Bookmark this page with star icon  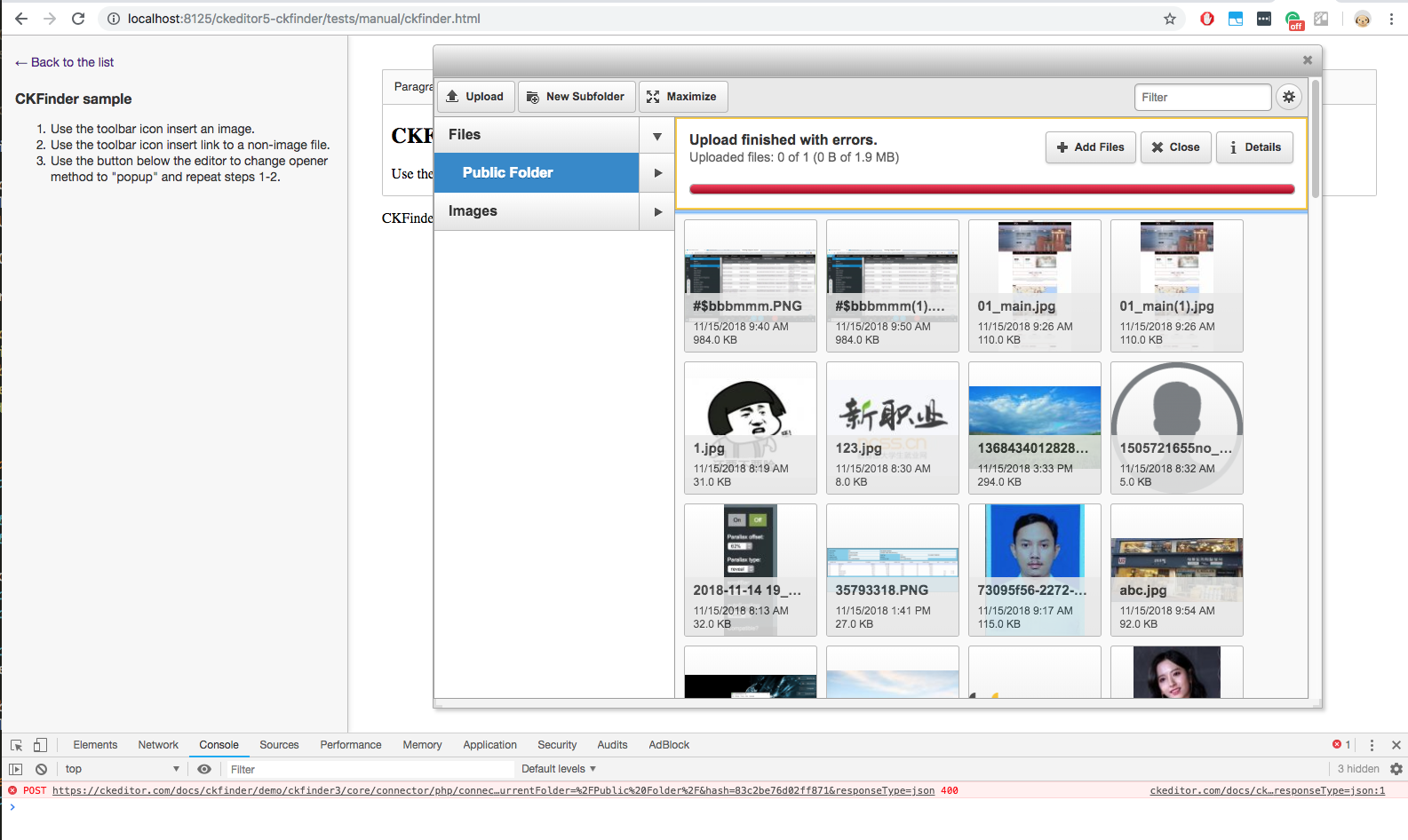pyautogui.click(x=1170, y=19)
